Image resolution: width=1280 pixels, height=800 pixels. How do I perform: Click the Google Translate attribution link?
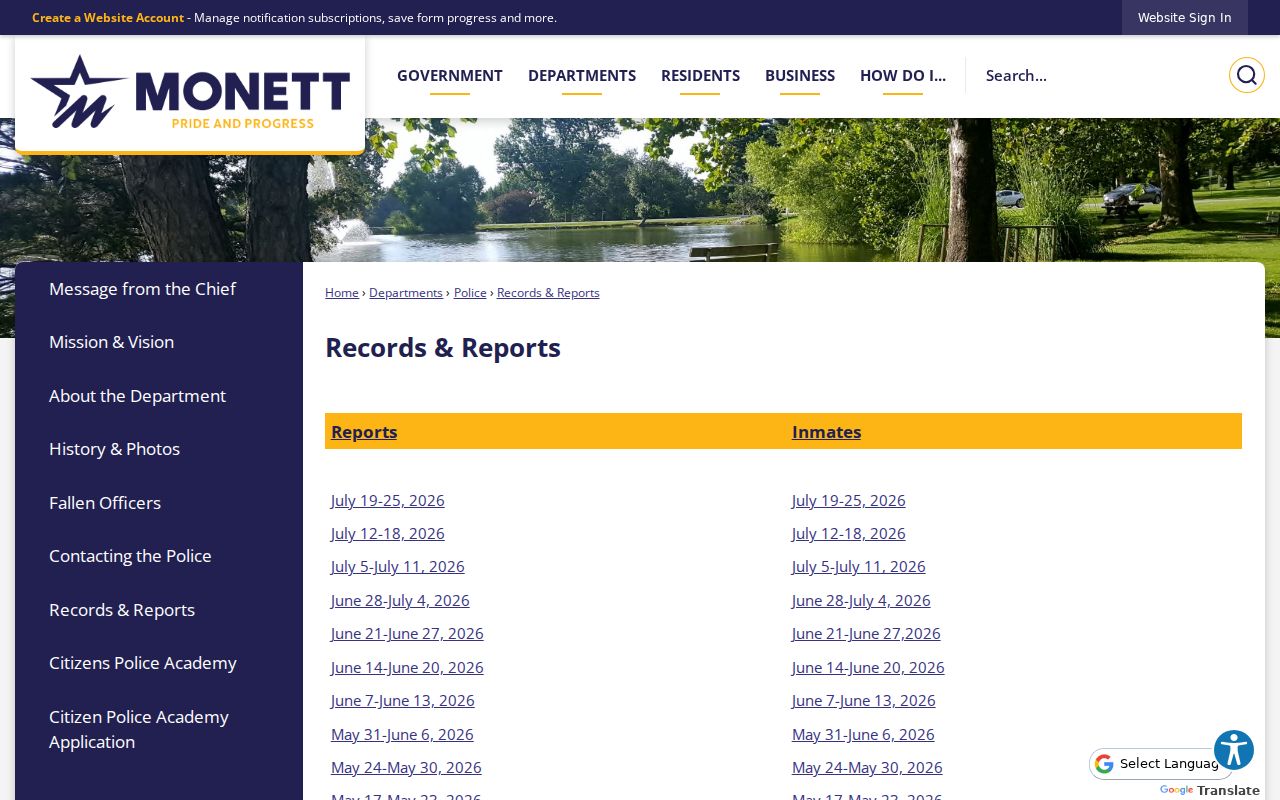click(1210, 790)
